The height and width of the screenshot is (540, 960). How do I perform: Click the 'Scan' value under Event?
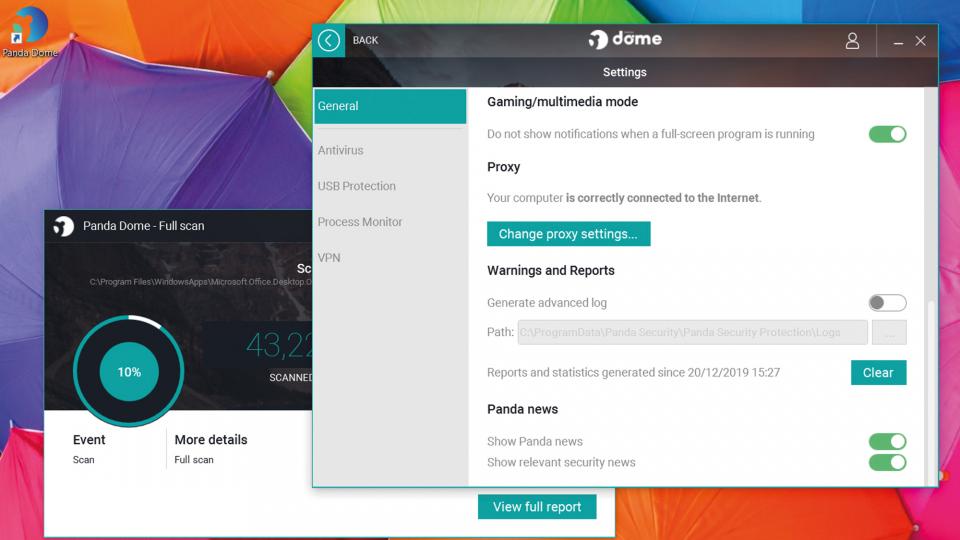[83, 460]
